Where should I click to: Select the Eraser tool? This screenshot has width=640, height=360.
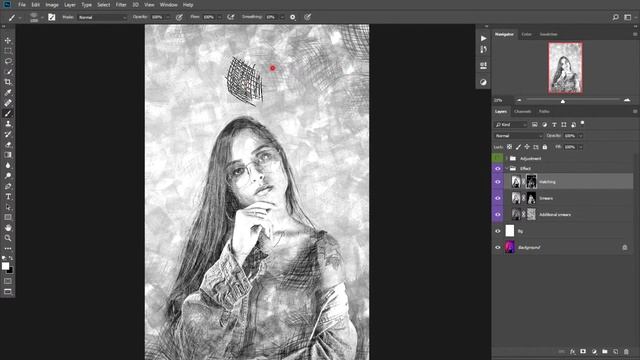pos(8,144)
